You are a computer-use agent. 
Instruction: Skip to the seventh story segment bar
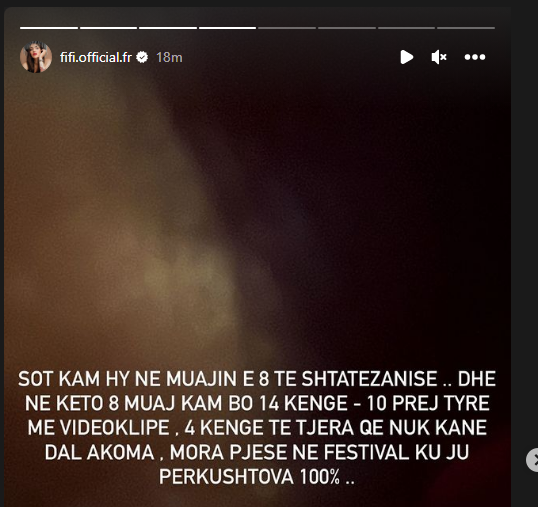click(x=407, y=28)
